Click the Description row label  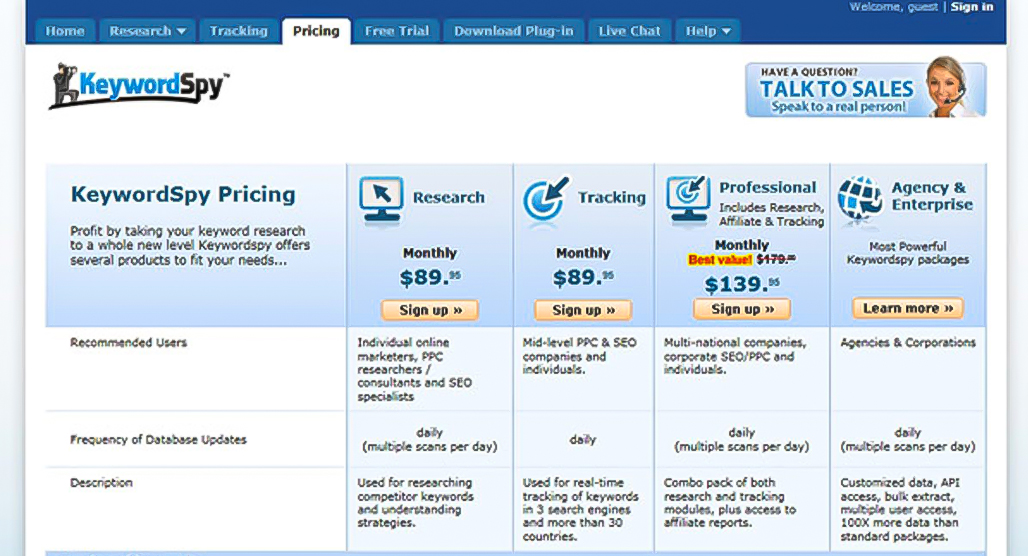tap(101, 483)
